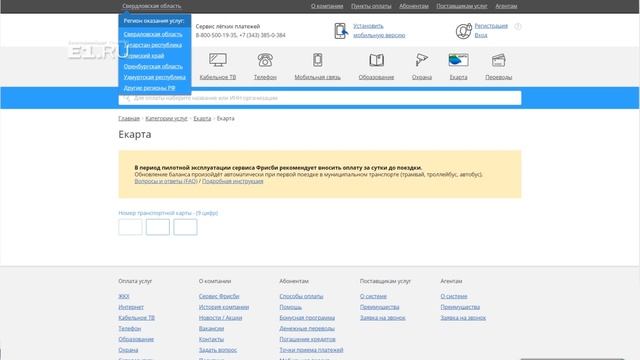Click the Мобильная связь category label
The height and width of the screenshot is (360, 640).
coord(318,77)
